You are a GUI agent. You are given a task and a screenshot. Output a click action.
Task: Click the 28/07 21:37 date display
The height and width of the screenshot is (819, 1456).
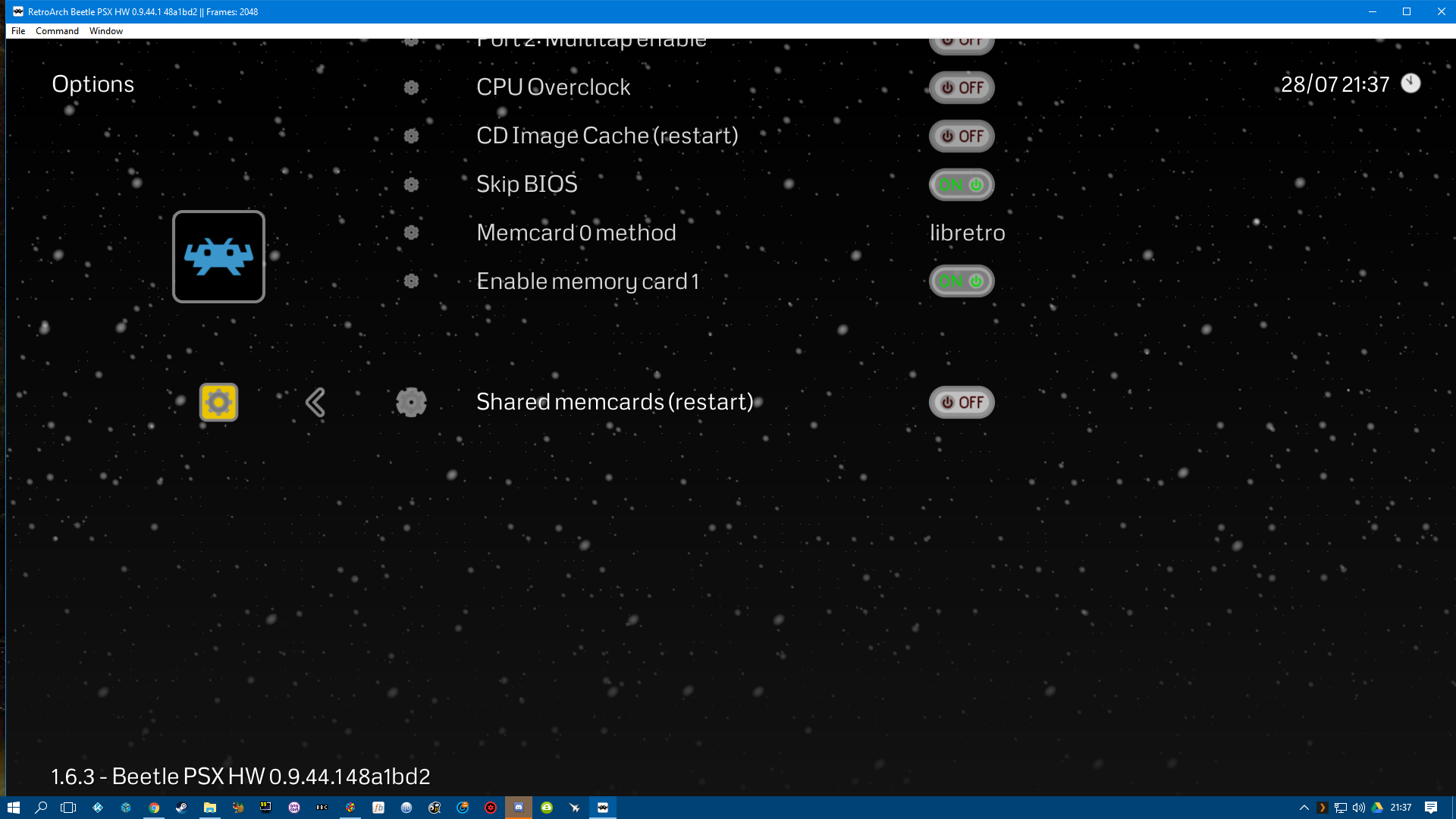pyautogui.click(x=1335, y=83)
